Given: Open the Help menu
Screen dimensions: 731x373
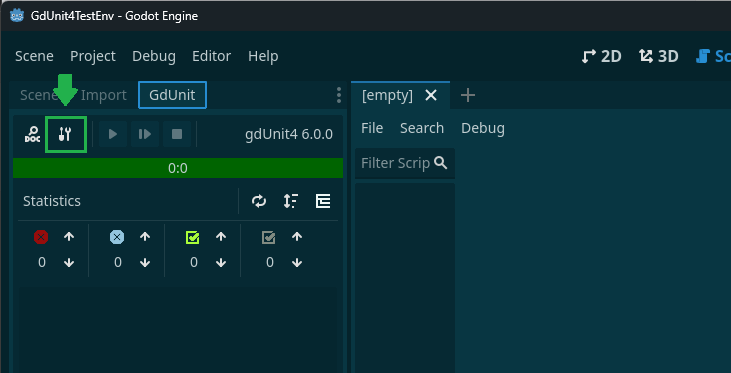Looking at the screenshot, I should (x=263, y=56).
